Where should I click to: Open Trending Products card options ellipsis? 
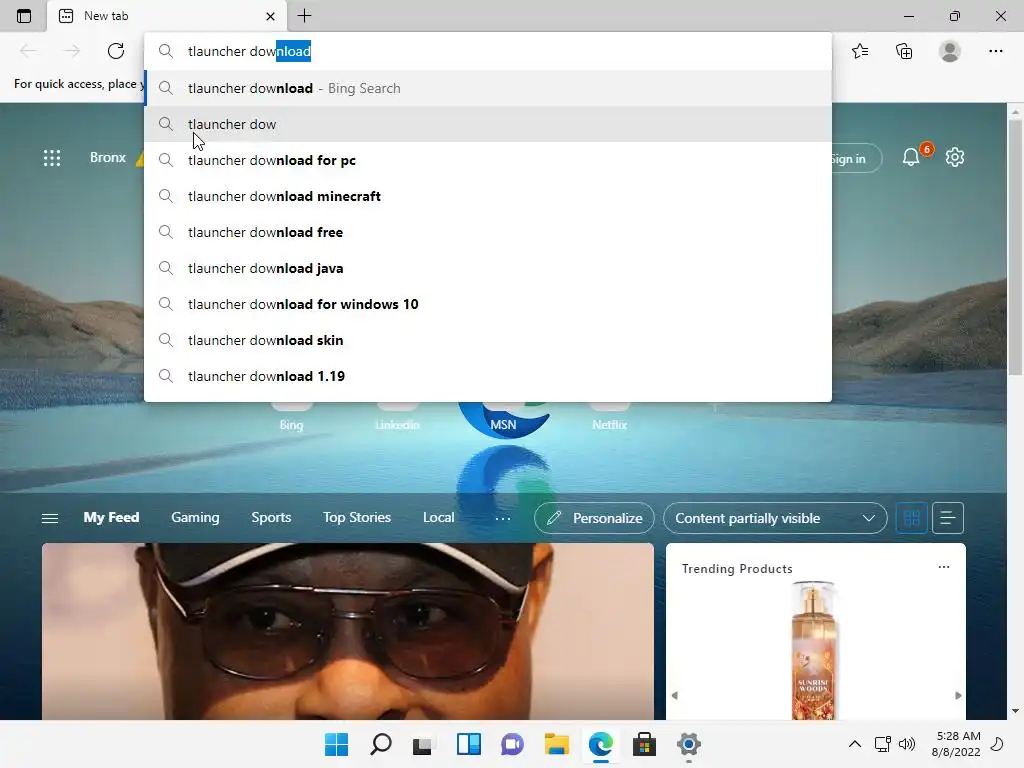(944, 567)
